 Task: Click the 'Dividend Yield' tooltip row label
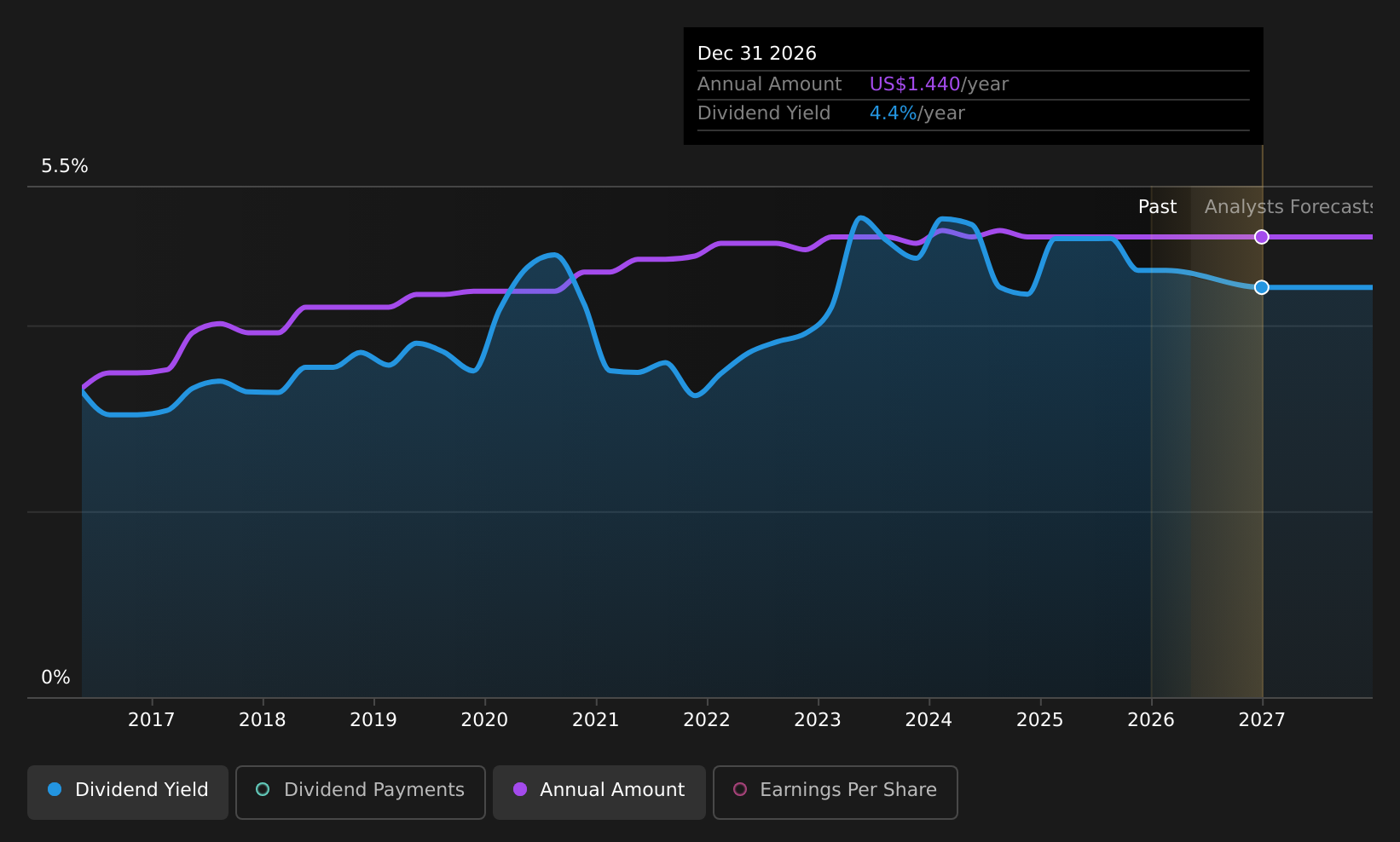(764, 113)
